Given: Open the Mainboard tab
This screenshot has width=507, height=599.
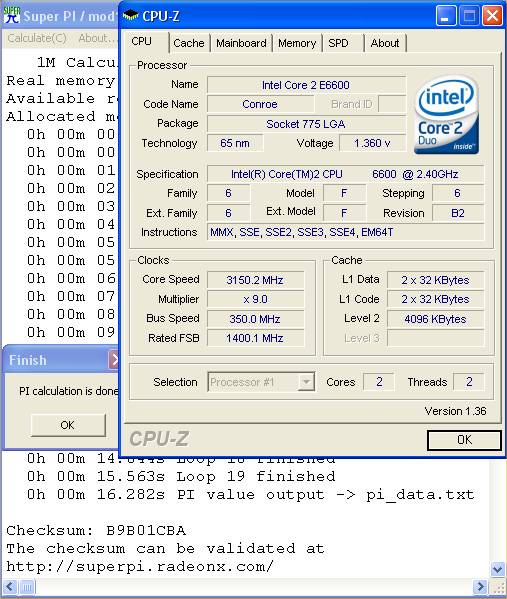Looking at the screenshot, I should 241,43.
